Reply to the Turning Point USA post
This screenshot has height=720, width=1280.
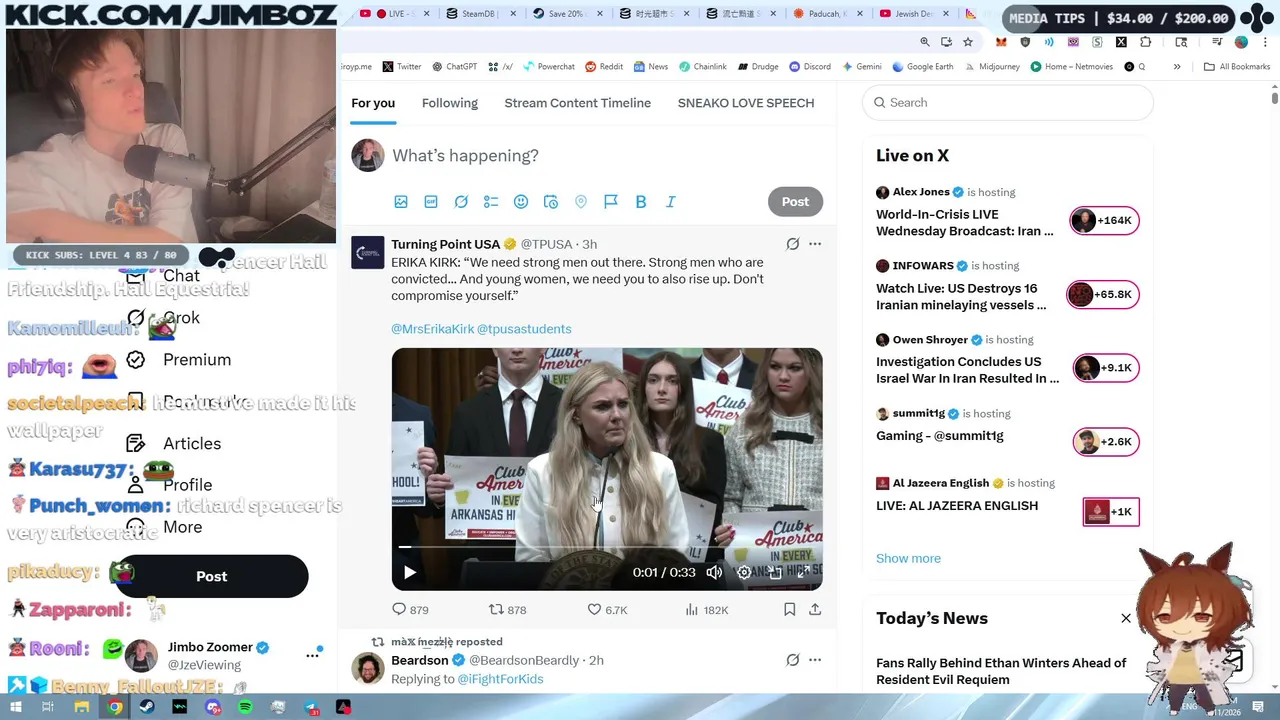410,609
